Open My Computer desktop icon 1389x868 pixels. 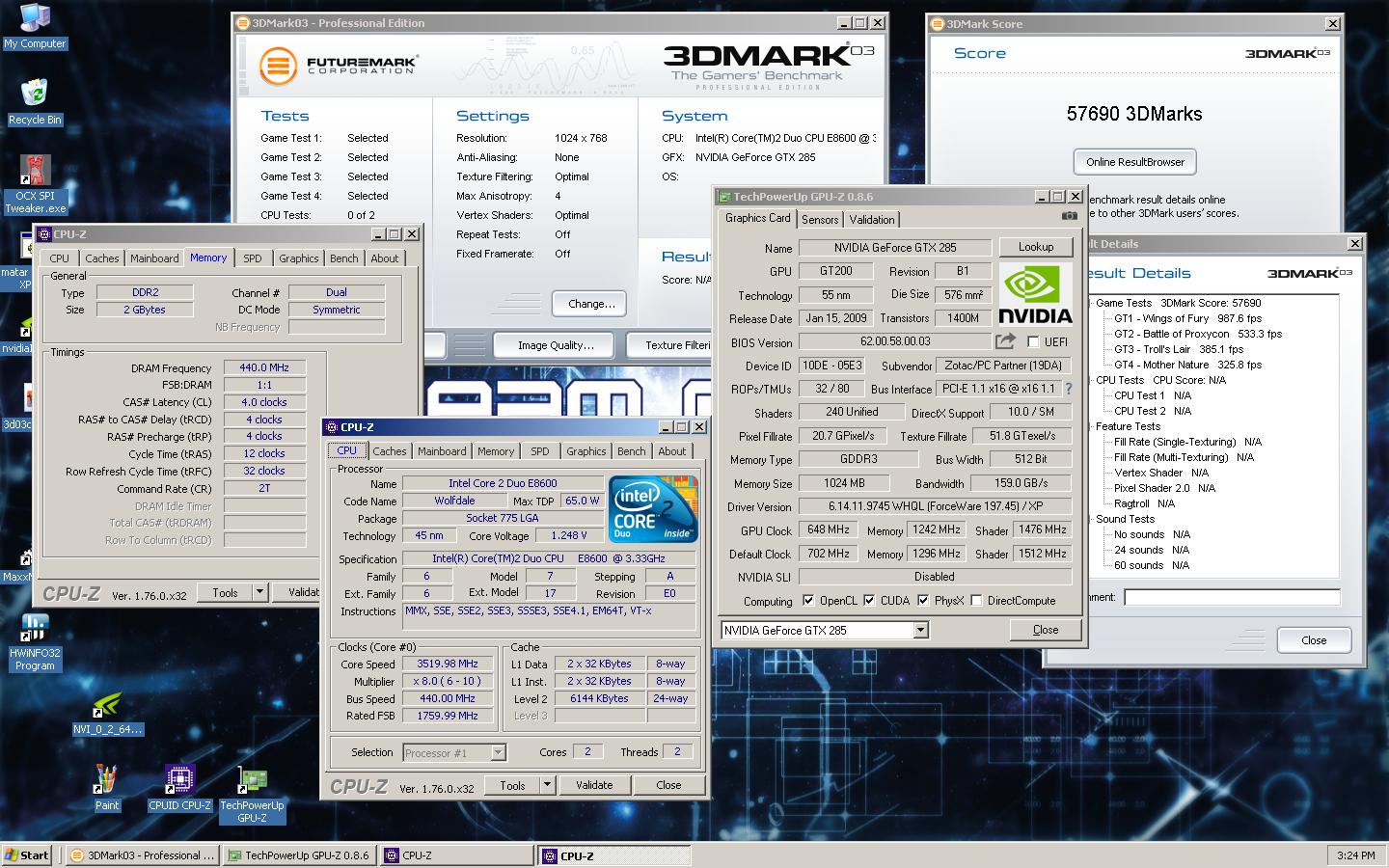click(35, 27)
